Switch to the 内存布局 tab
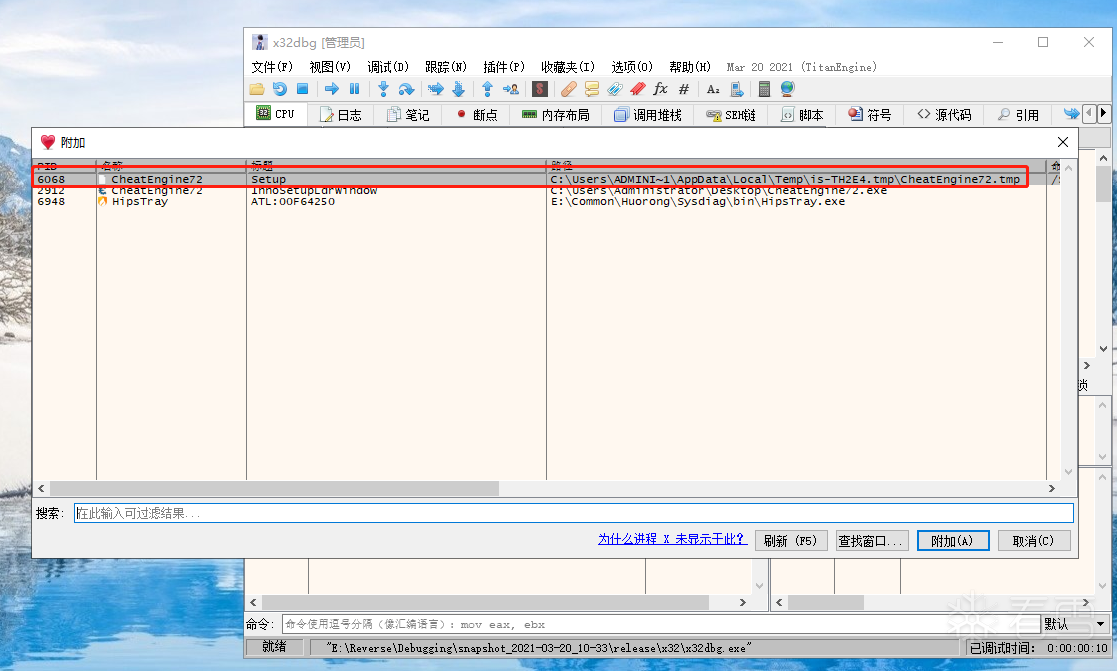Viewport: 1117px width, 671px height. (556, 115)
